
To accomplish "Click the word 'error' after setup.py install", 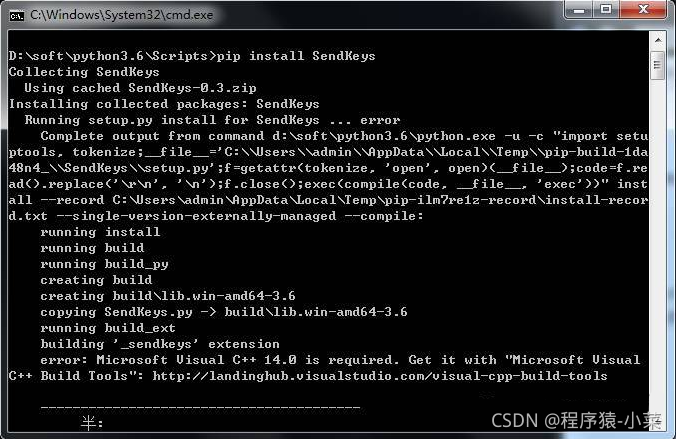I will tap(380, 120).
